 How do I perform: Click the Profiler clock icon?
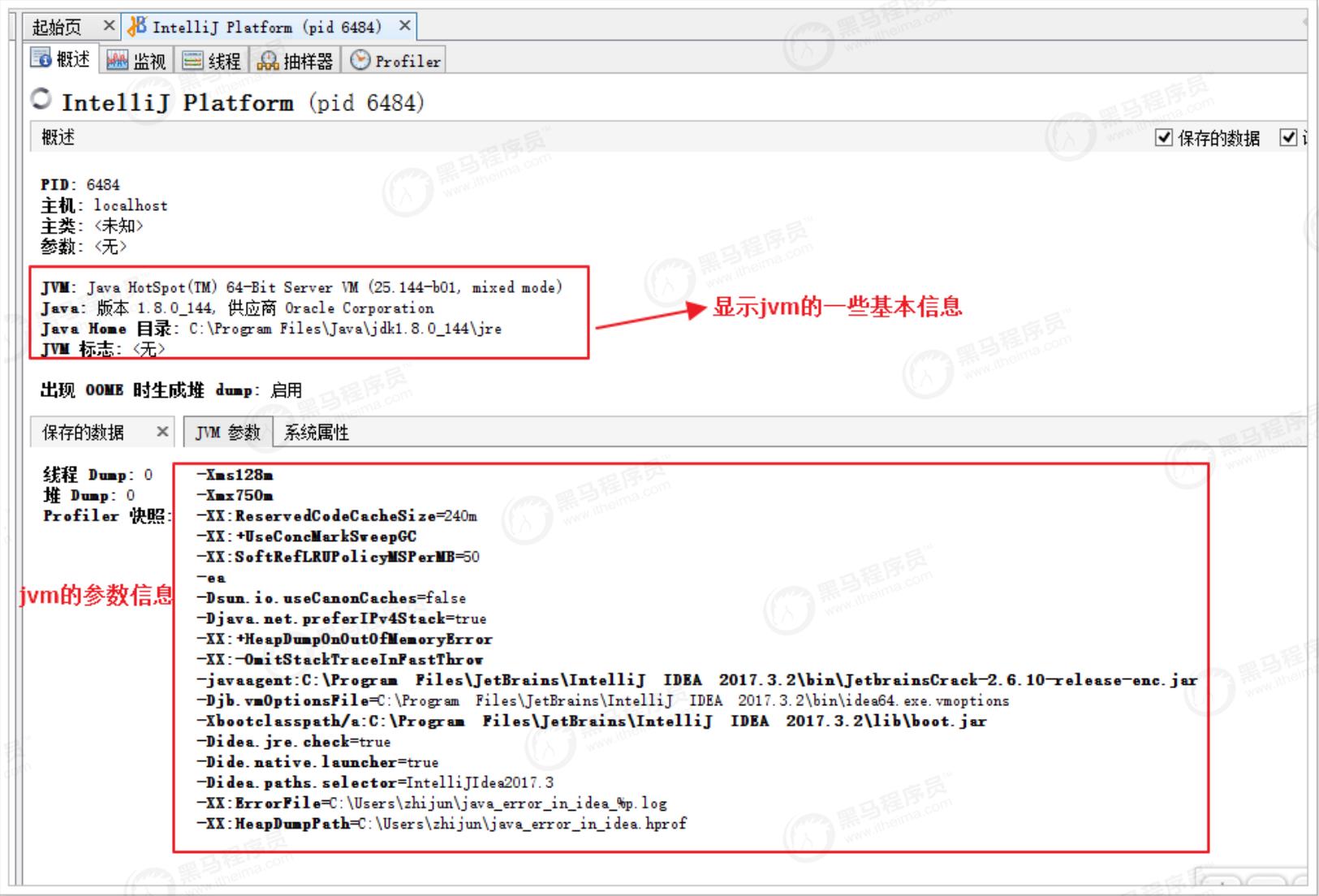pos(360,60)
